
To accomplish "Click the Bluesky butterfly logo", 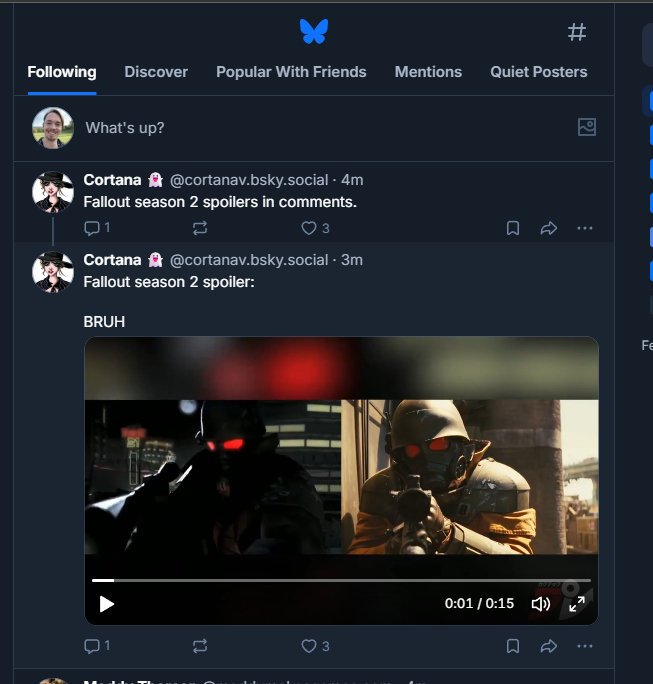I will (x=313, y=32).
